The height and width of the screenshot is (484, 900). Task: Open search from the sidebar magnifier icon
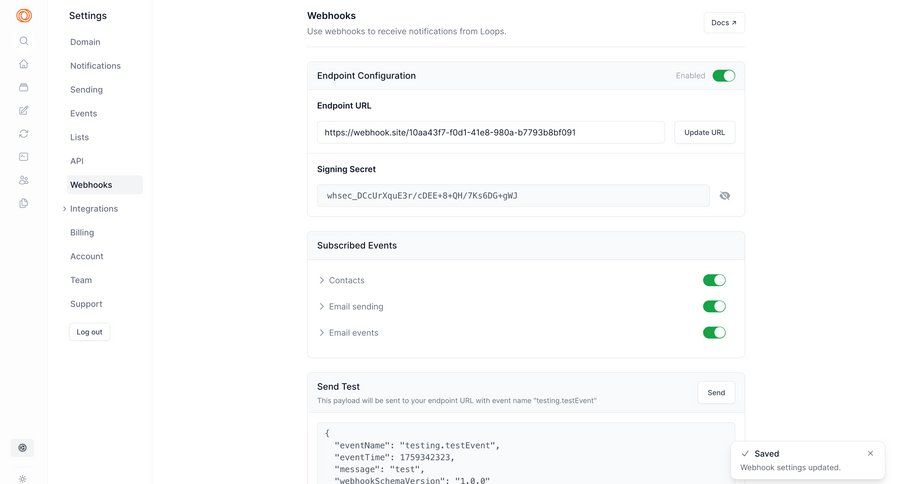point(24,41)
